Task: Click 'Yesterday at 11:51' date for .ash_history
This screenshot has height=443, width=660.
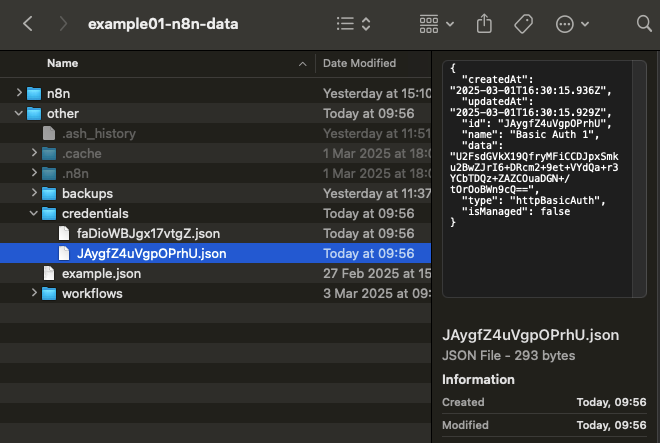Action: pyautogui.click(x=377, y=133)
